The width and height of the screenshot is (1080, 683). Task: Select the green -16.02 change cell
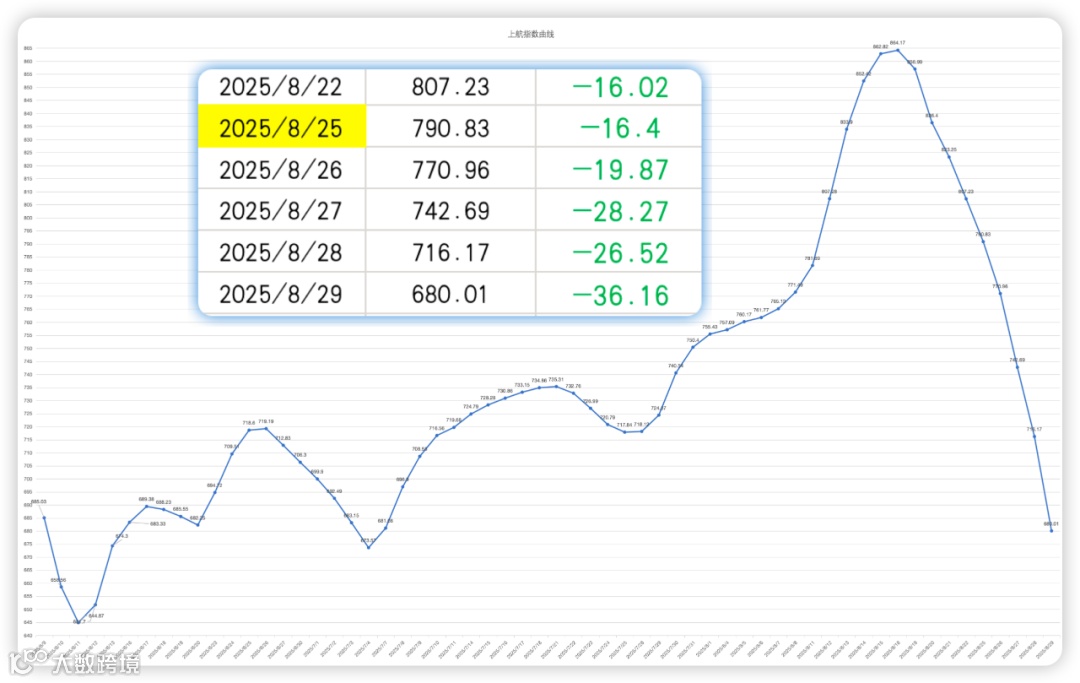(619, 87)
